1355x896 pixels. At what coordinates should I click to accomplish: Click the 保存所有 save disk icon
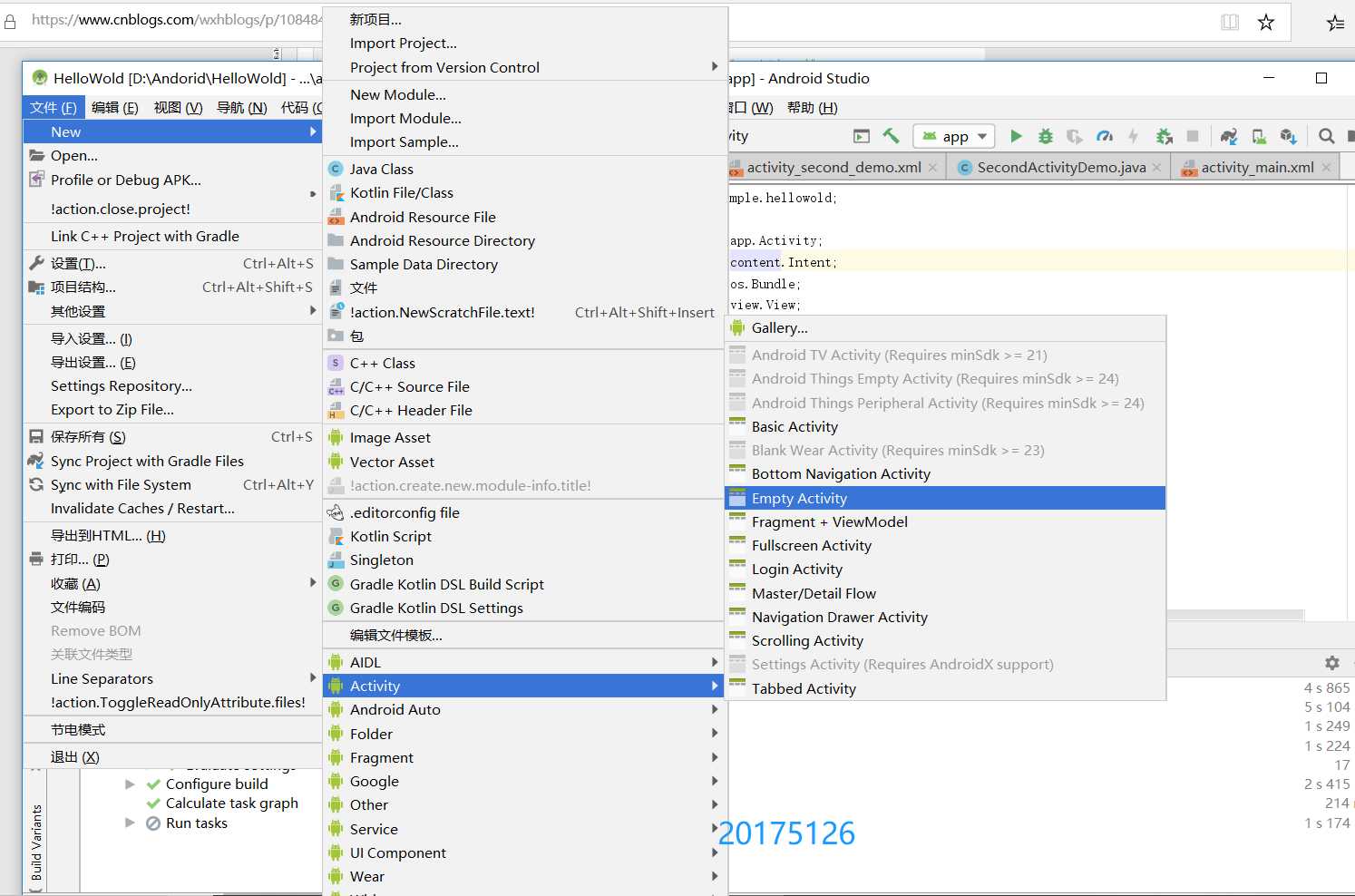coord(36,436)
